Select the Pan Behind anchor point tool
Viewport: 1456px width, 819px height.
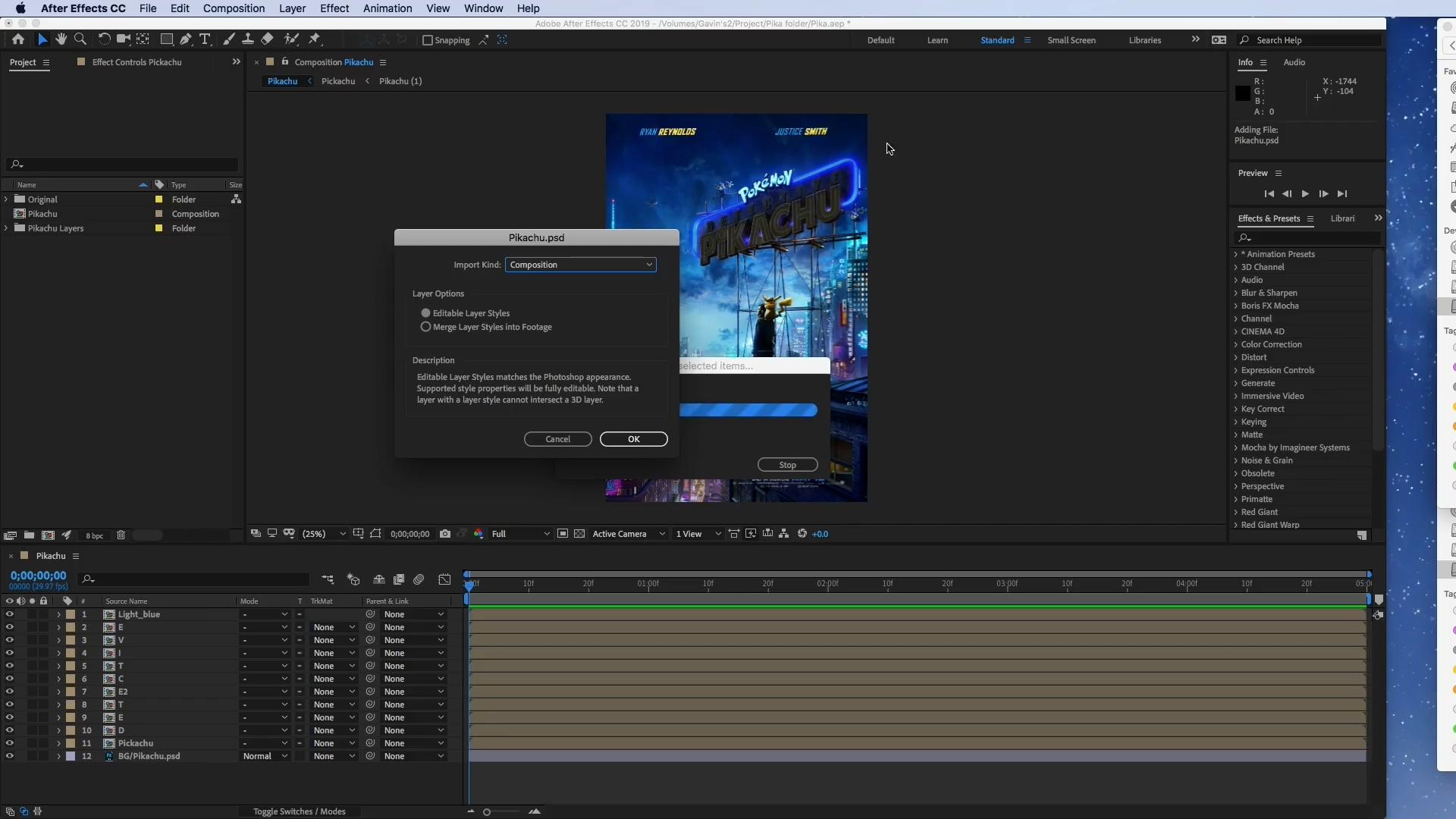[143, 39]
